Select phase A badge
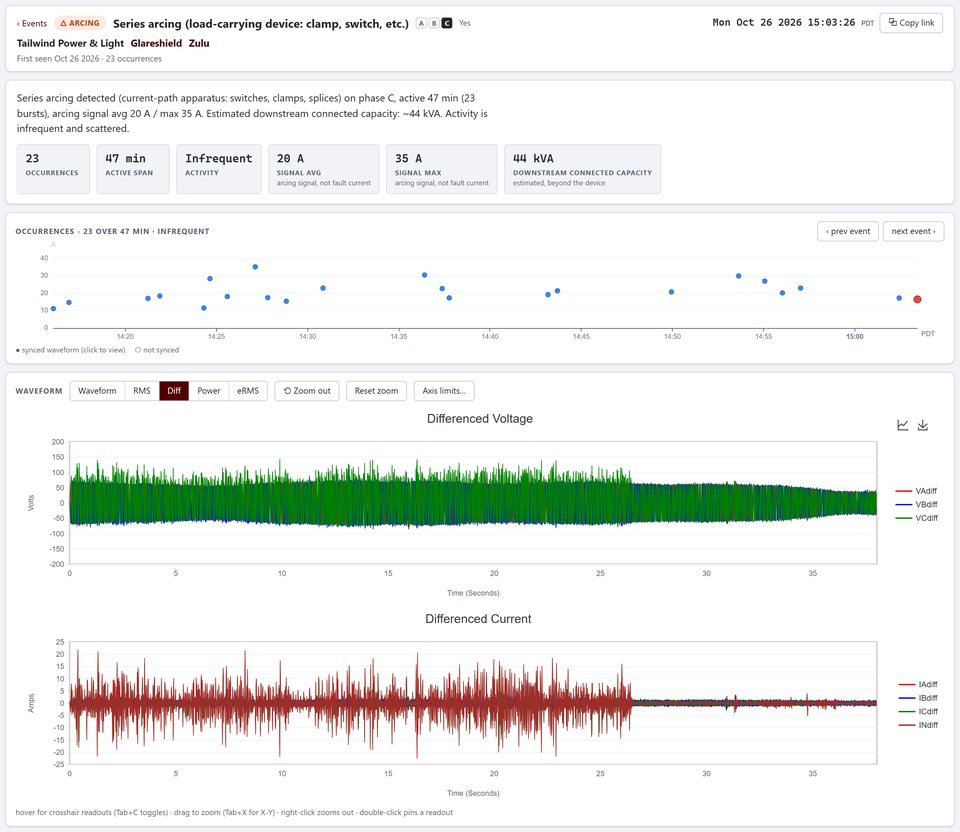 coord(421,23)
